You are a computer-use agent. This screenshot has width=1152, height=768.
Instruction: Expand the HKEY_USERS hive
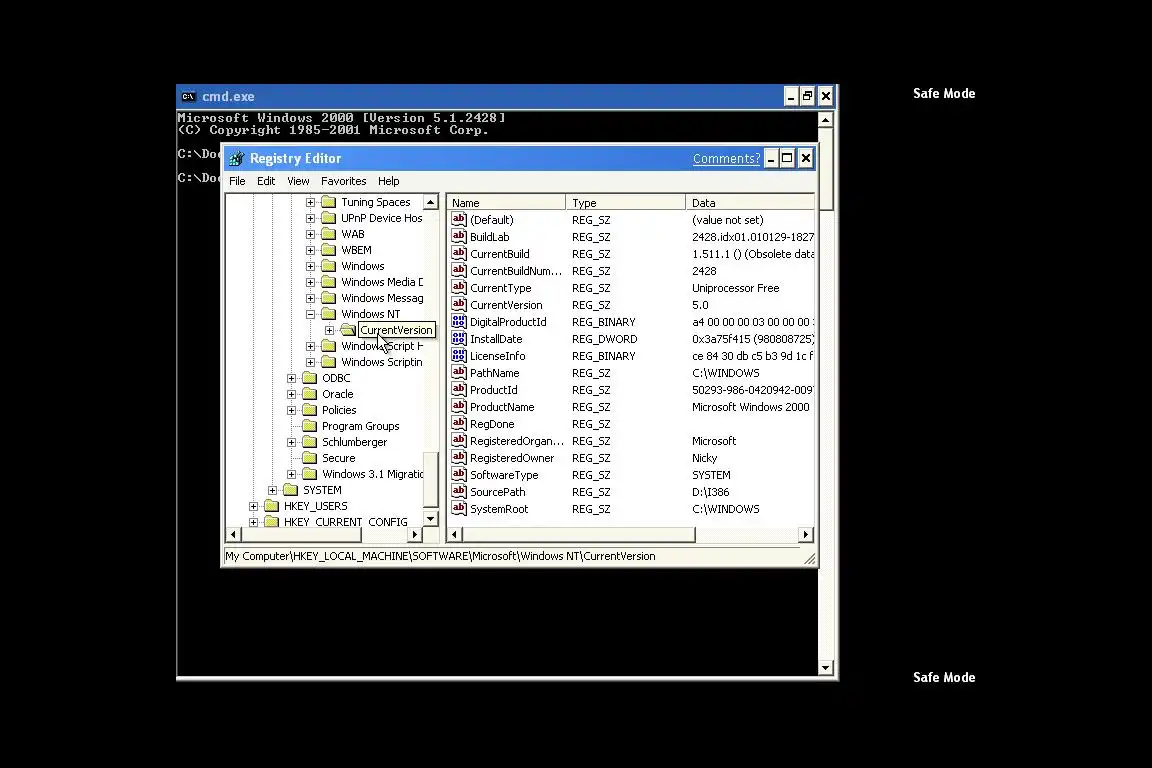pos(253,506)
